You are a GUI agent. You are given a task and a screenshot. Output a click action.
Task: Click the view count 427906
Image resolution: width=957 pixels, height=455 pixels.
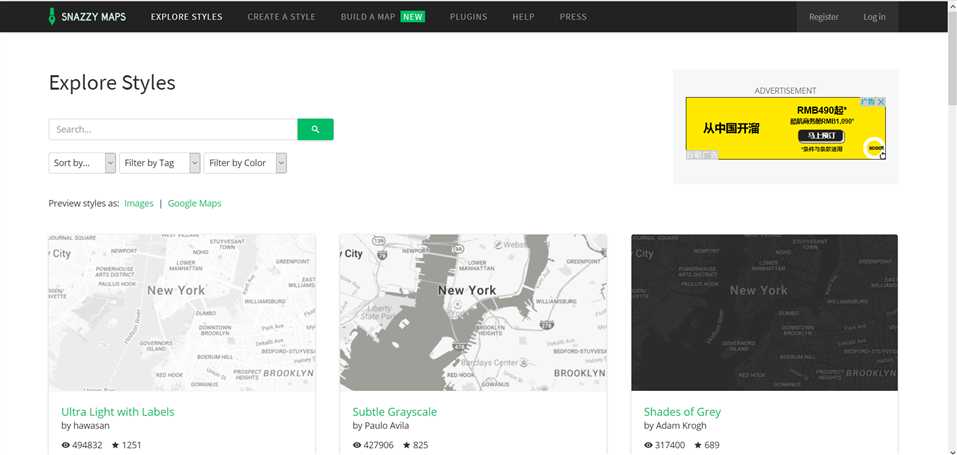[378, 445]
